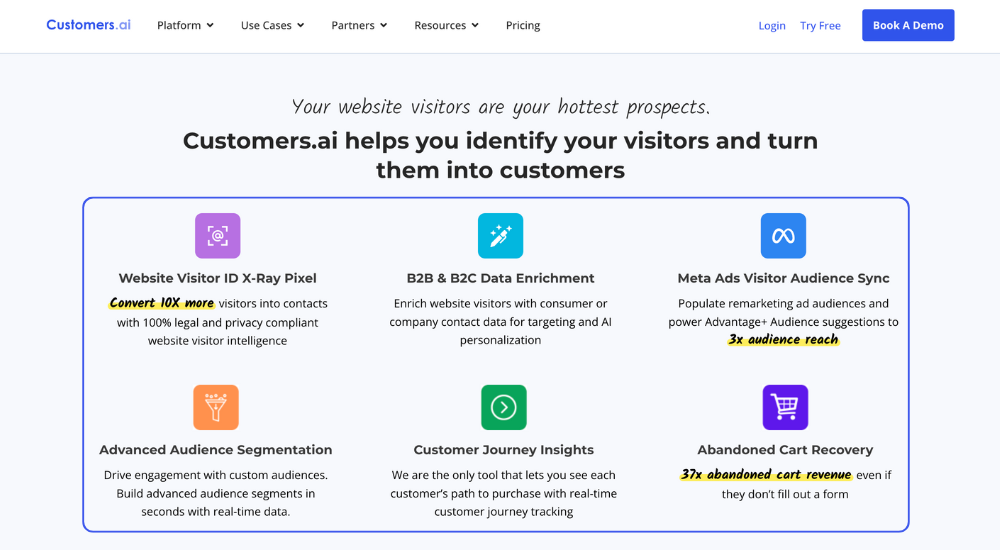Click the purple Abandoned Cart shopping cart icon
Viewport: 1000px width, 550px height.
tap(785, 407)
